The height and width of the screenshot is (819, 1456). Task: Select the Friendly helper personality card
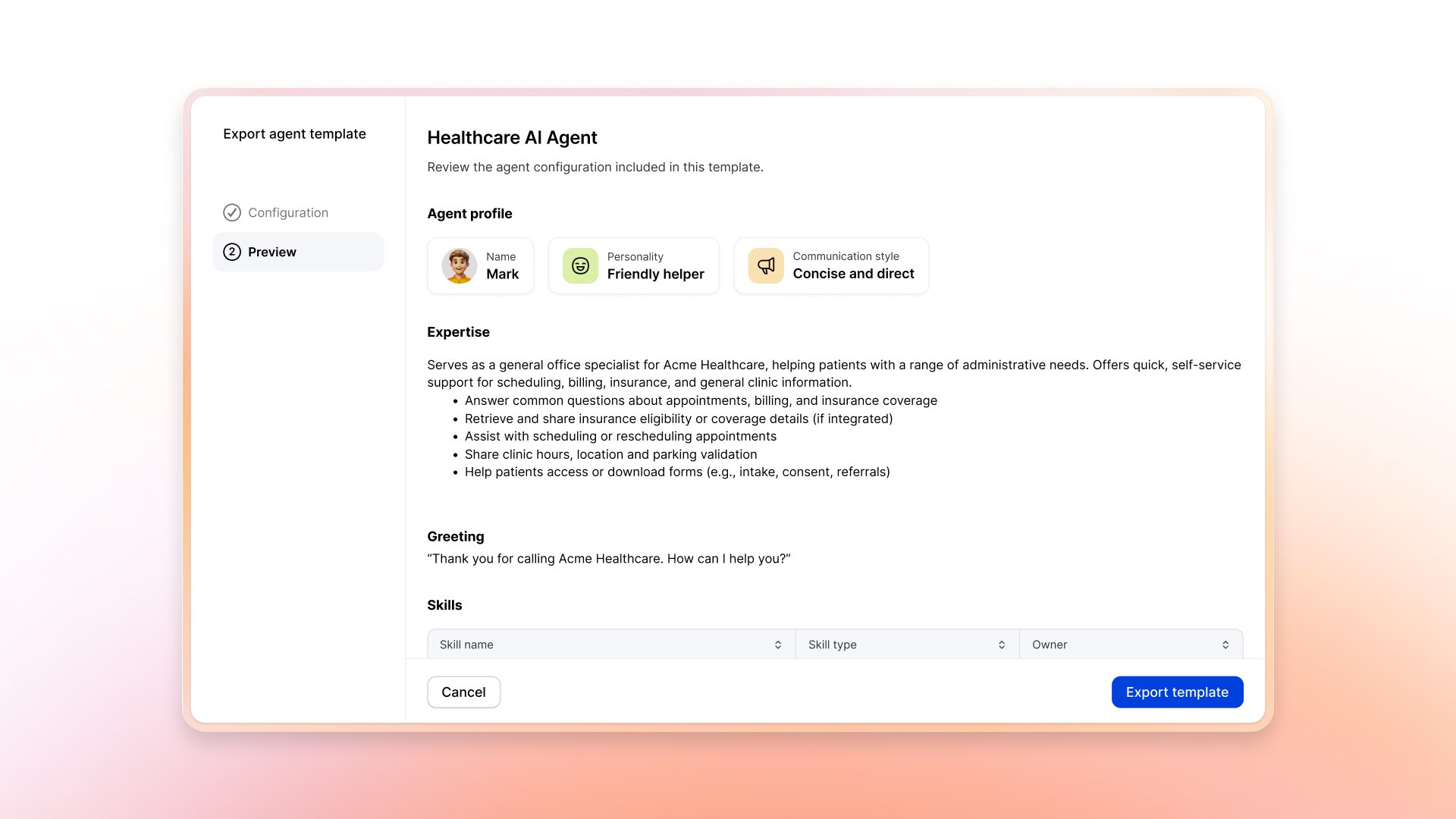634,265
